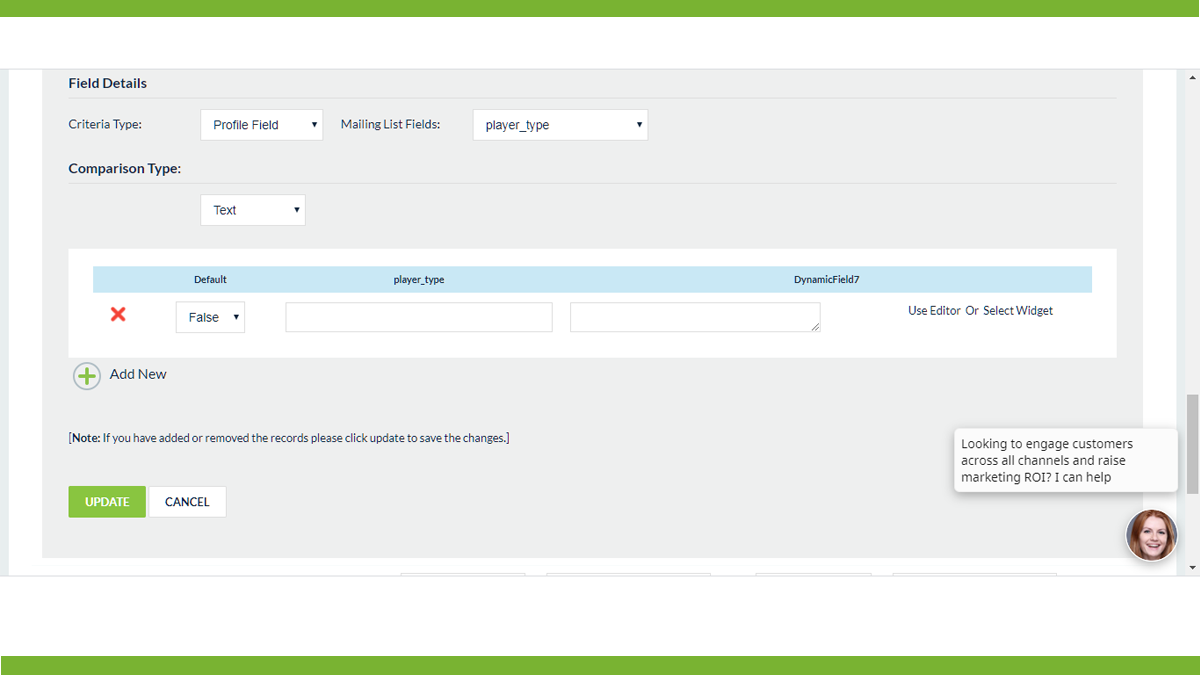This screenshot has height=675, width=1200.
Task: Click the player_type column header
Action: point(419,279)
